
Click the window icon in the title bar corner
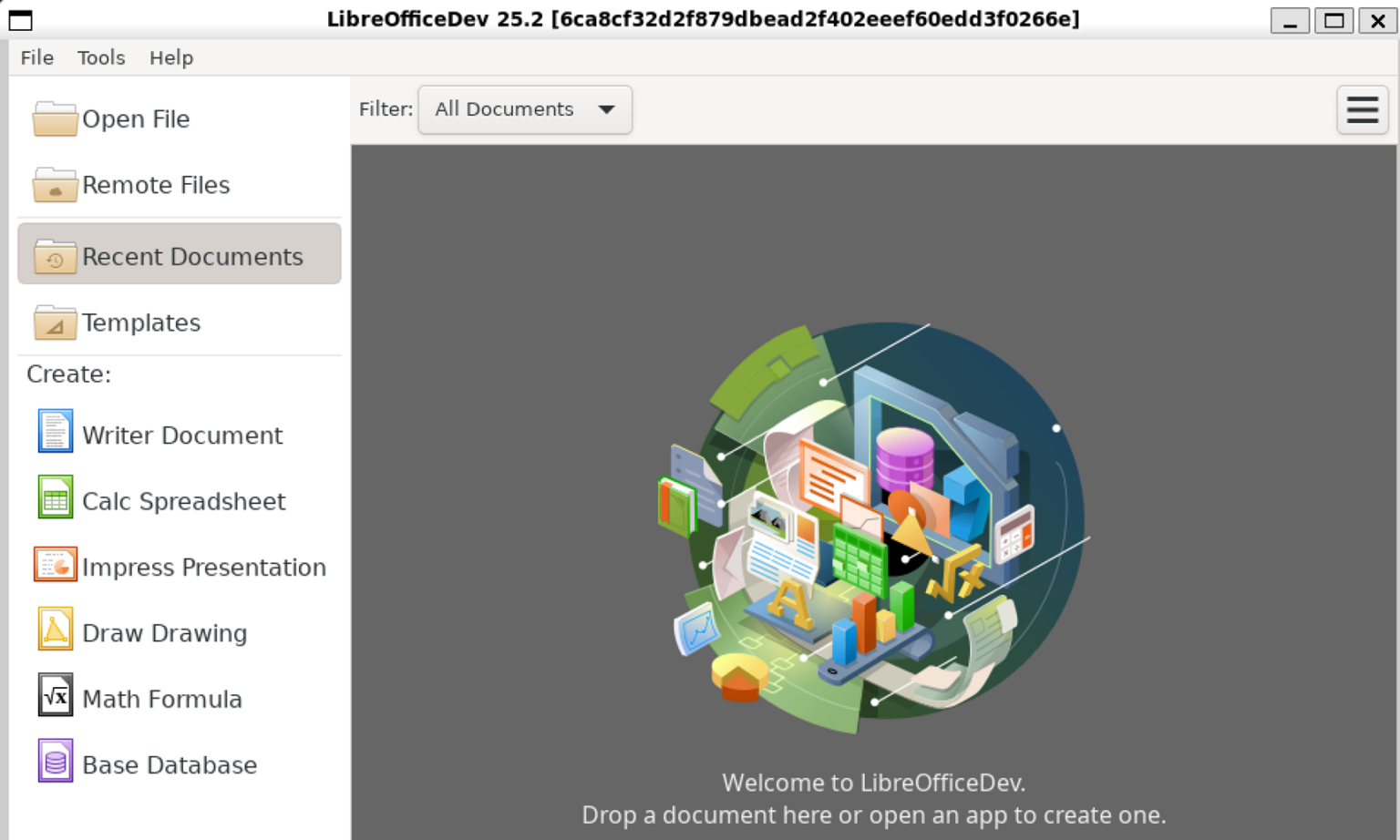(18, 19)
